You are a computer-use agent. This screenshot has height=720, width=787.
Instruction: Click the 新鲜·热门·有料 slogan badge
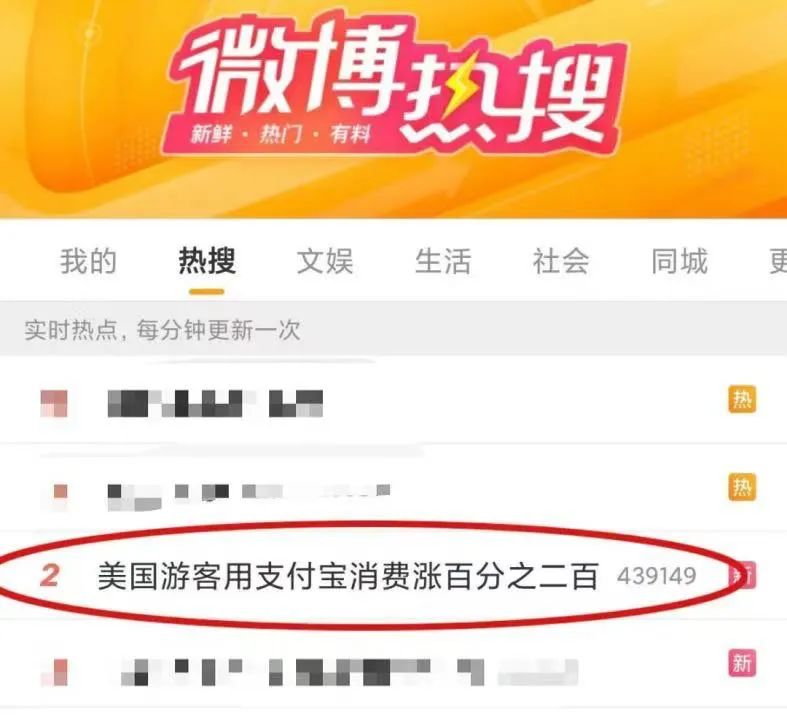coord(280,134)
